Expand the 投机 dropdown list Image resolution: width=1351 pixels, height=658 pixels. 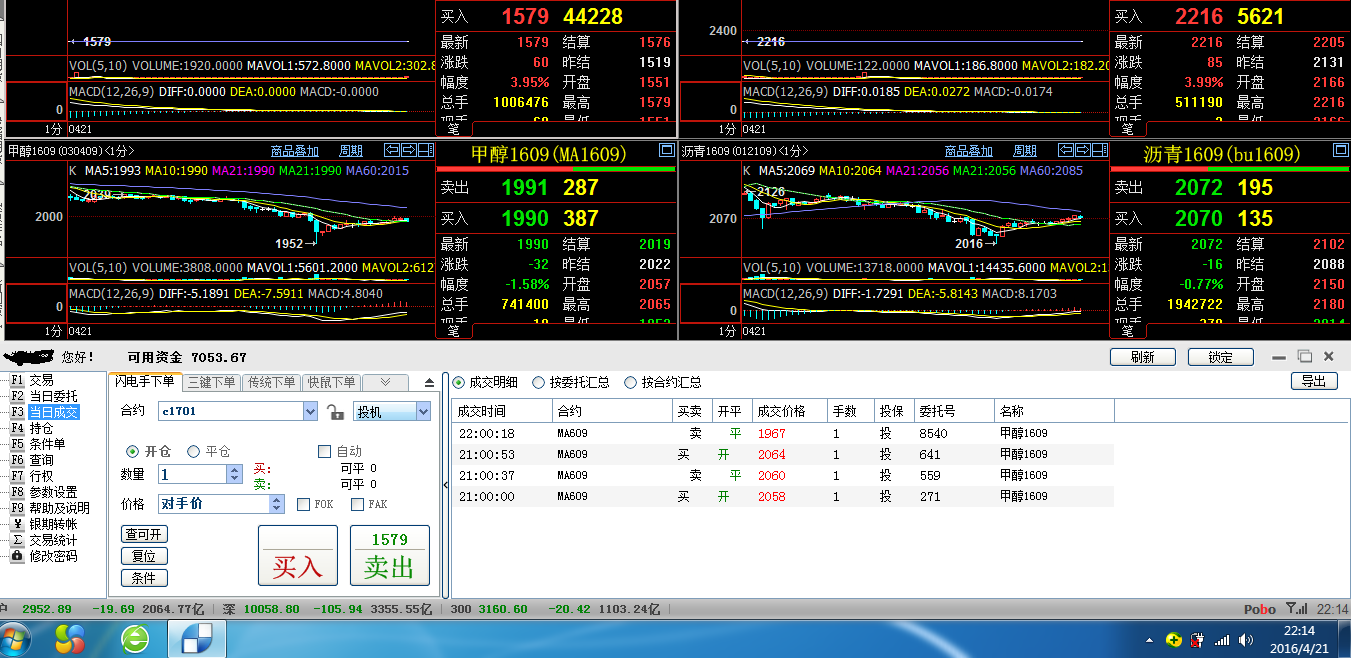pyautogui.click(x=423, y=412)
